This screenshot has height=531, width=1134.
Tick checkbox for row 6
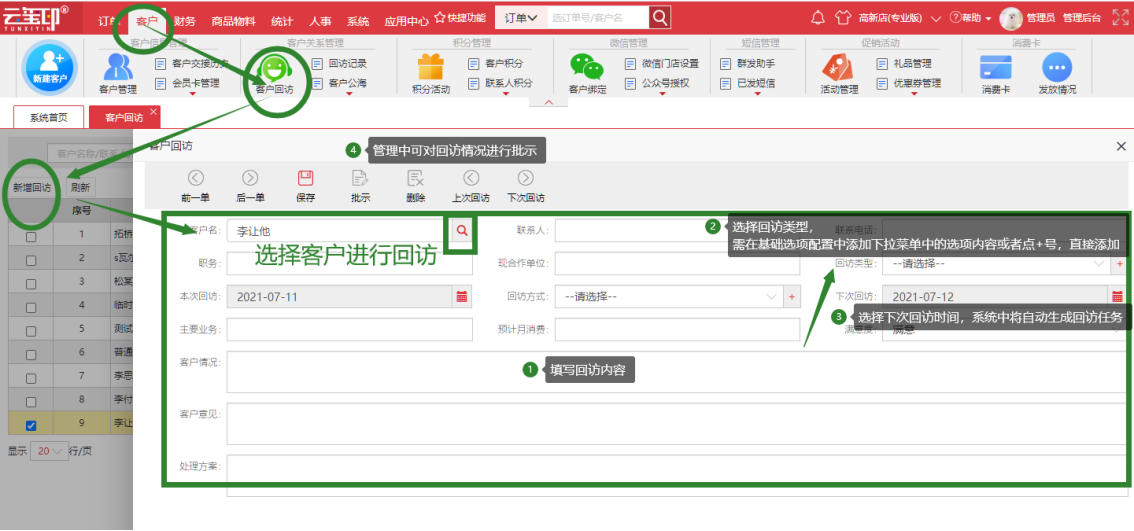tap(31, 354)
